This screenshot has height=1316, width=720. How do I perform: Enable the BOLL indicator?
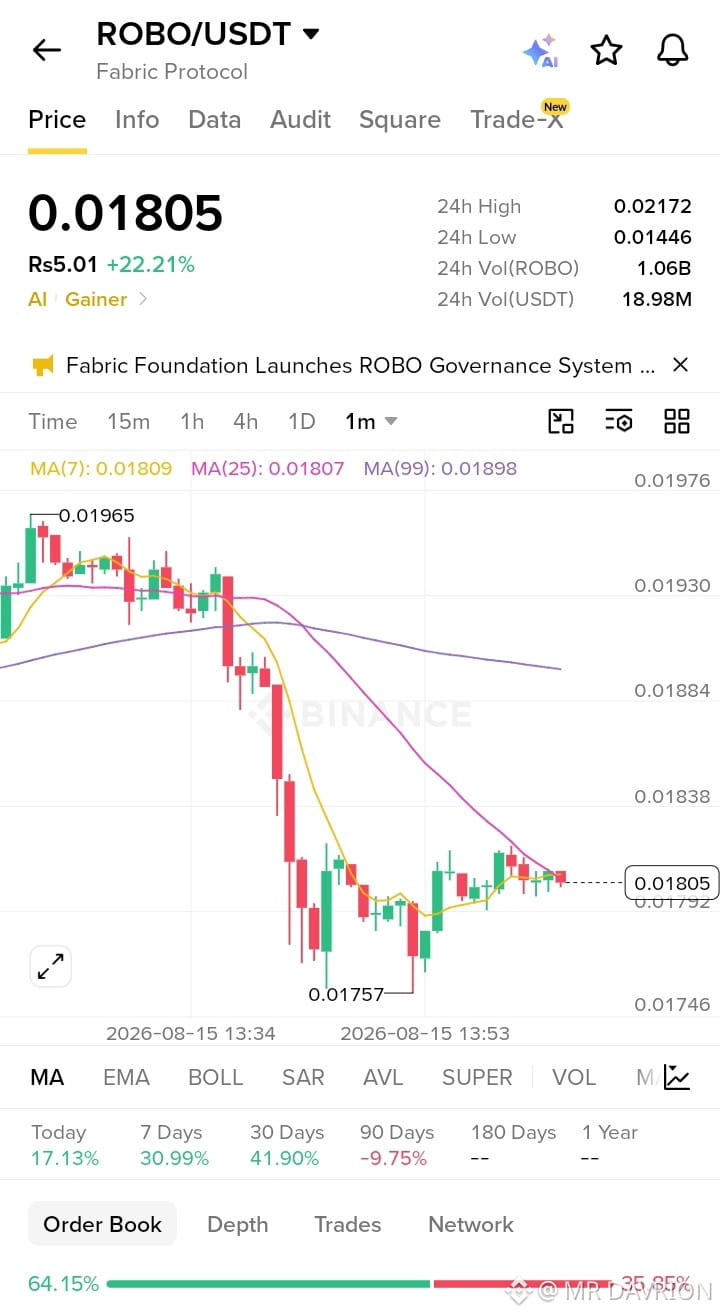click(x=215, y=1077)
